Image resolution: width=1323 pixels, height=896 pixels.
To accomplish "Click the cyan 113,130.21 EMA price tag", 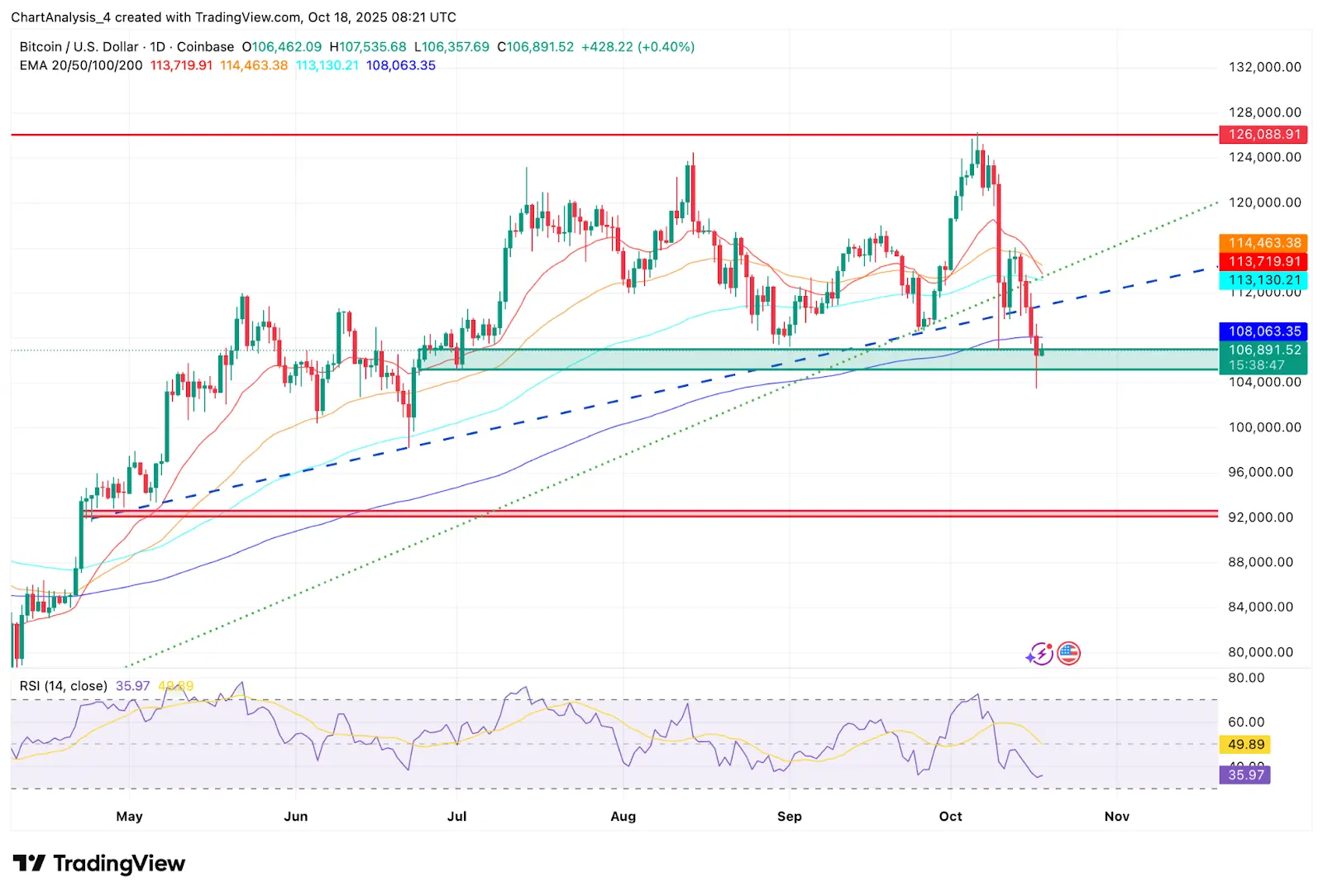I will [1263, 280].
